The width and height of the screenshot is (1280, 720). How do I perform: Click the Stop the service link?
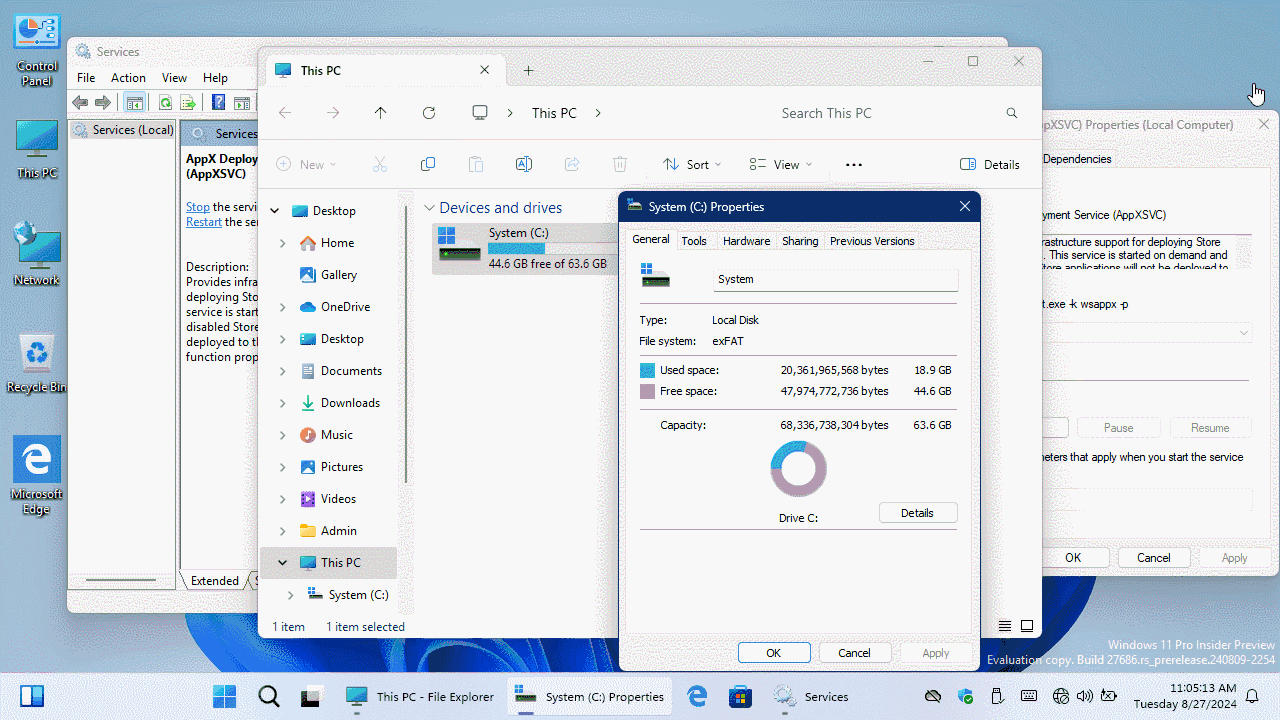click(x=197, y=207)
